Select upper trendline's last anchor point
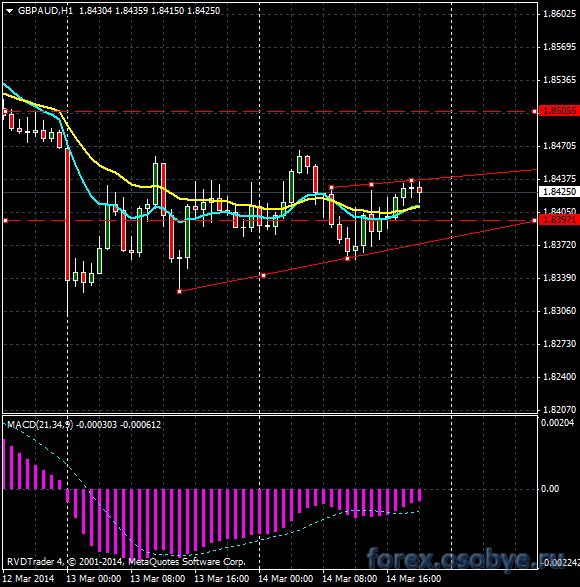Screen dimensions: 580x587 tap(412, 181)
